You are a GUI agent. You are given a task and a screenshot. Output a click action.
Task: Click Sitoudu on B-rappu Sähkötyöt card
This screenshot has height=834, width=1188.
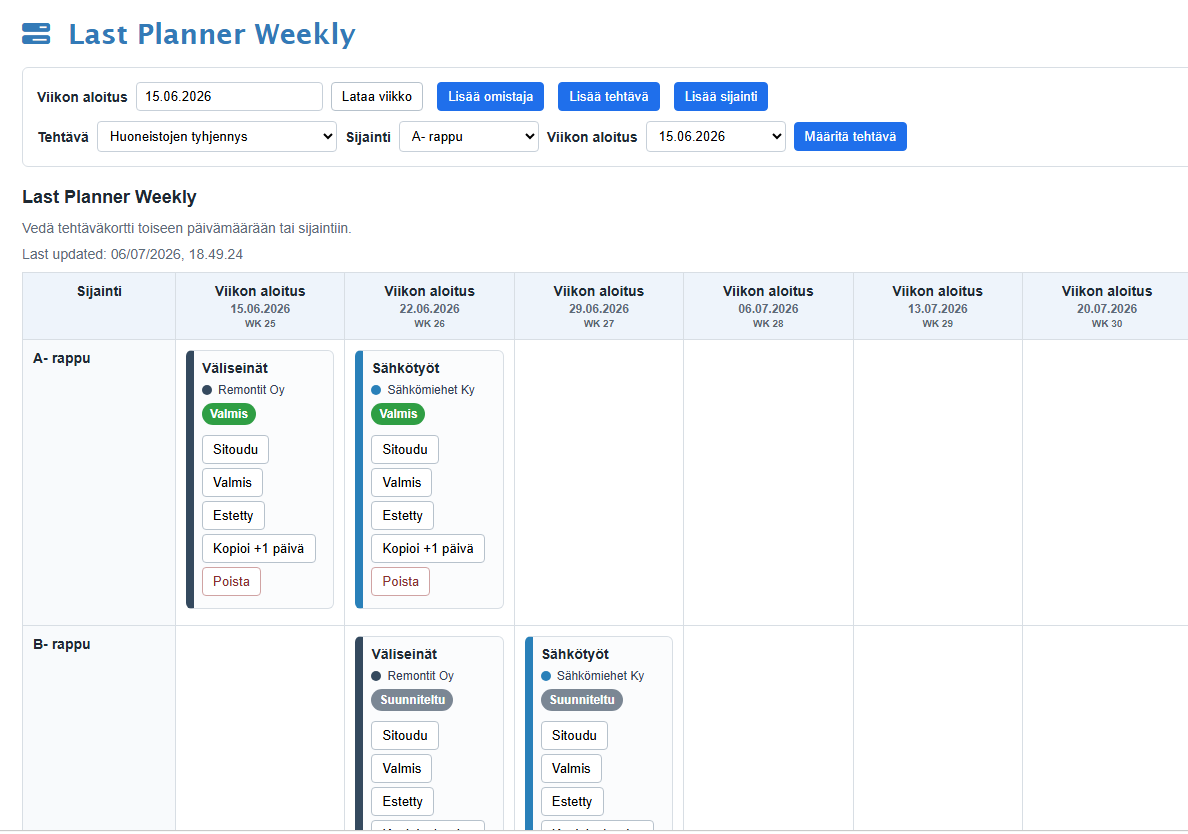point(574,736)
